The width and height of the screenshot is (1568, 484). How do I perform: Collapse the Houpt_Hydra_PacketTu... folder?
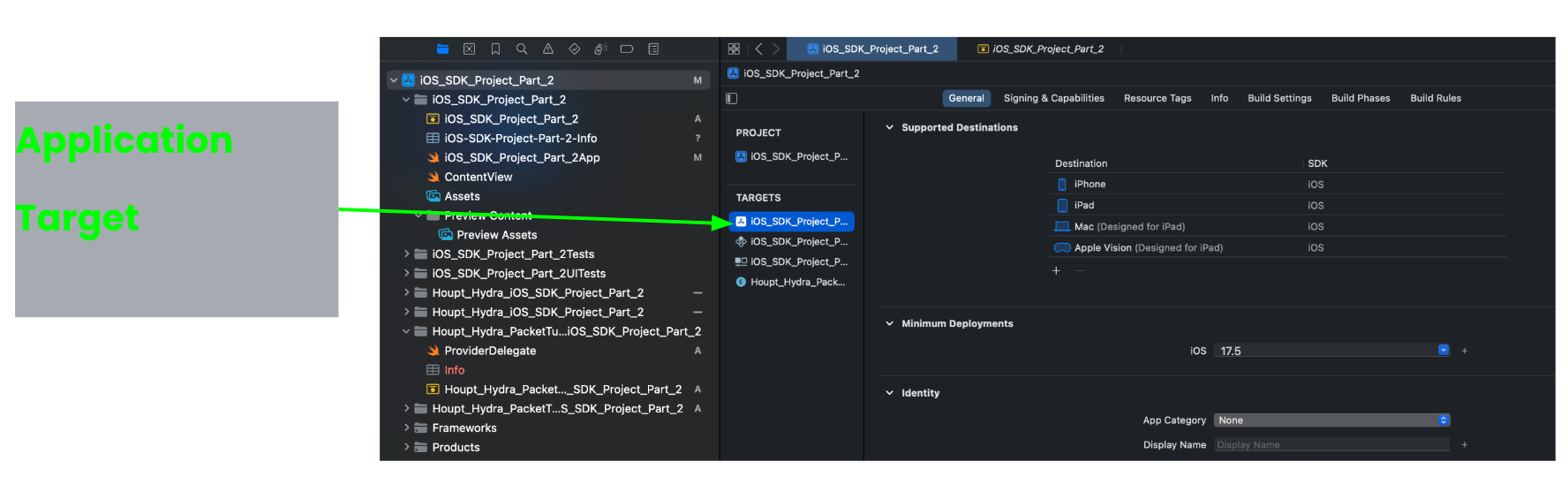point(406,332)
